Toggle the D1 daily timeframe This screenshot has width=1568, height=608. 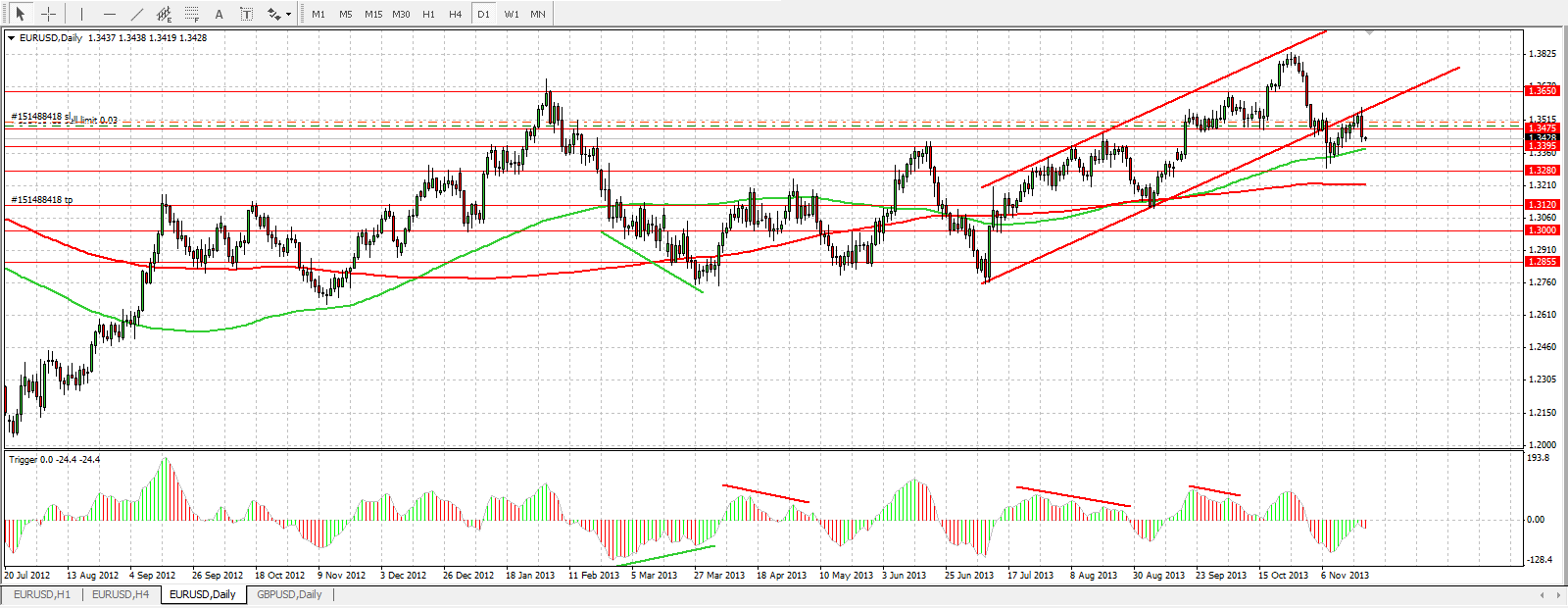(x=483, y=15)
